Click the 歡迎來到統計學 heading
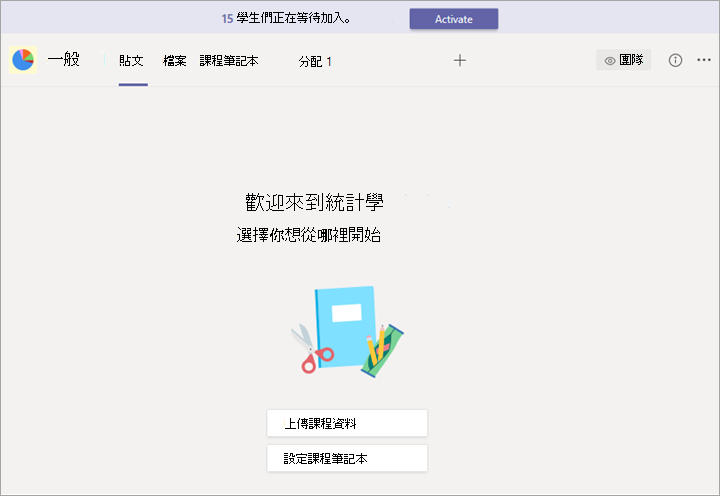The width and height of the screenshot is (720, 496). (x=314, y=202)
